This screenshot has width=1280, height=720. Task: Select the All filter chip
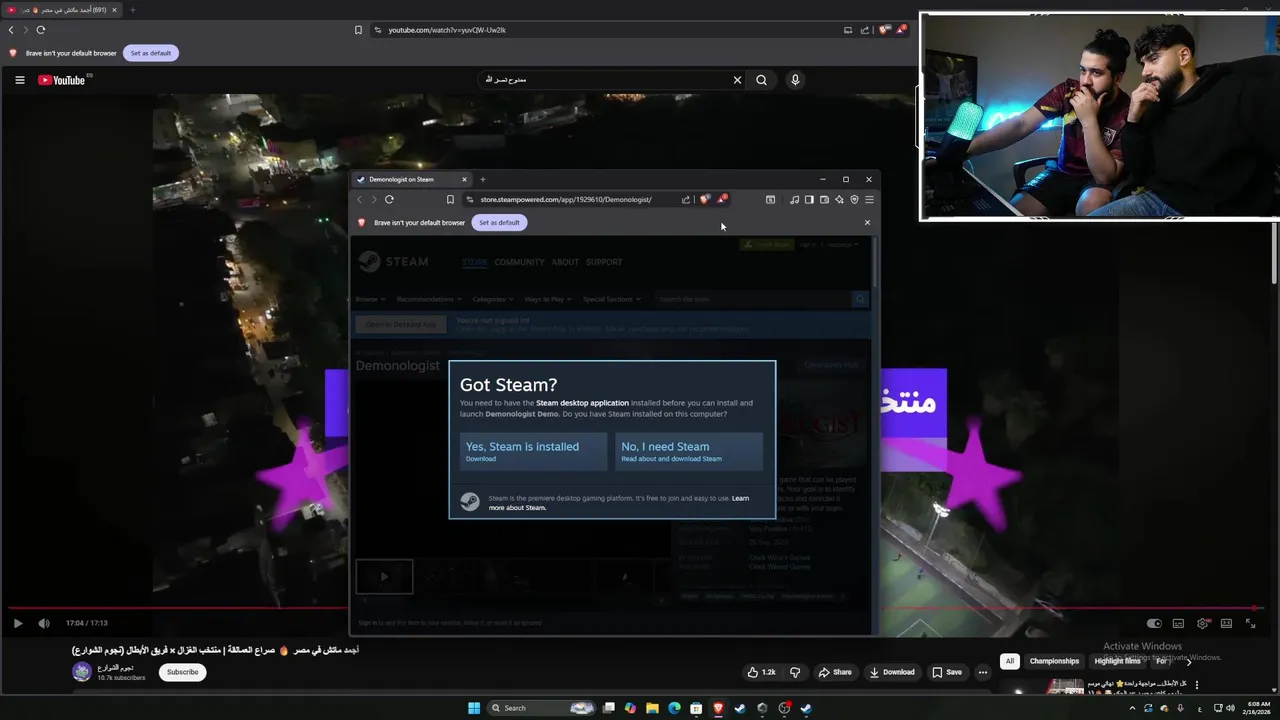coord(1010,661)
